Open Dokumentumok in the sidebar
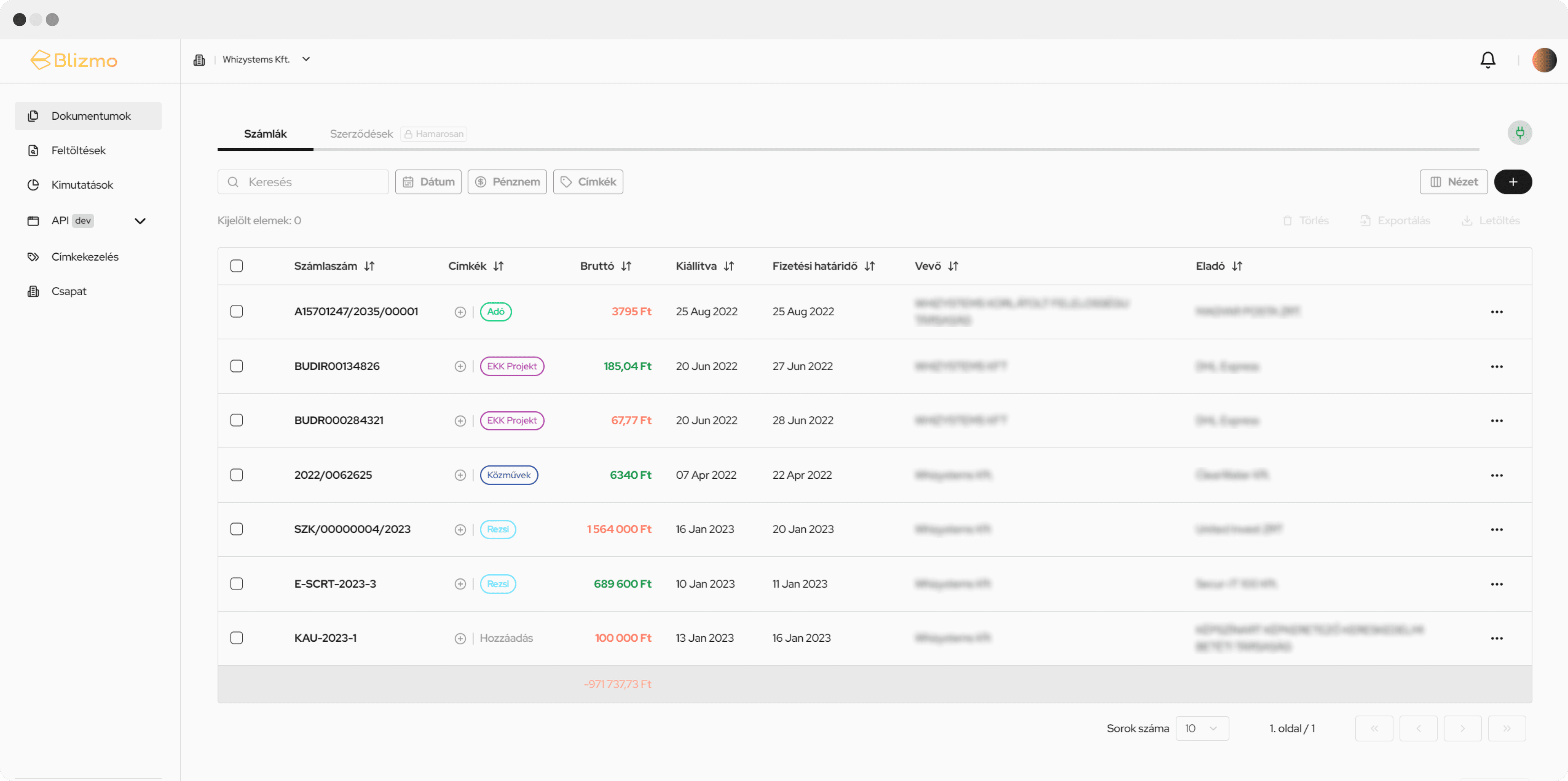The height and width of the screenshot is (781, 1568). pos(88,116)
